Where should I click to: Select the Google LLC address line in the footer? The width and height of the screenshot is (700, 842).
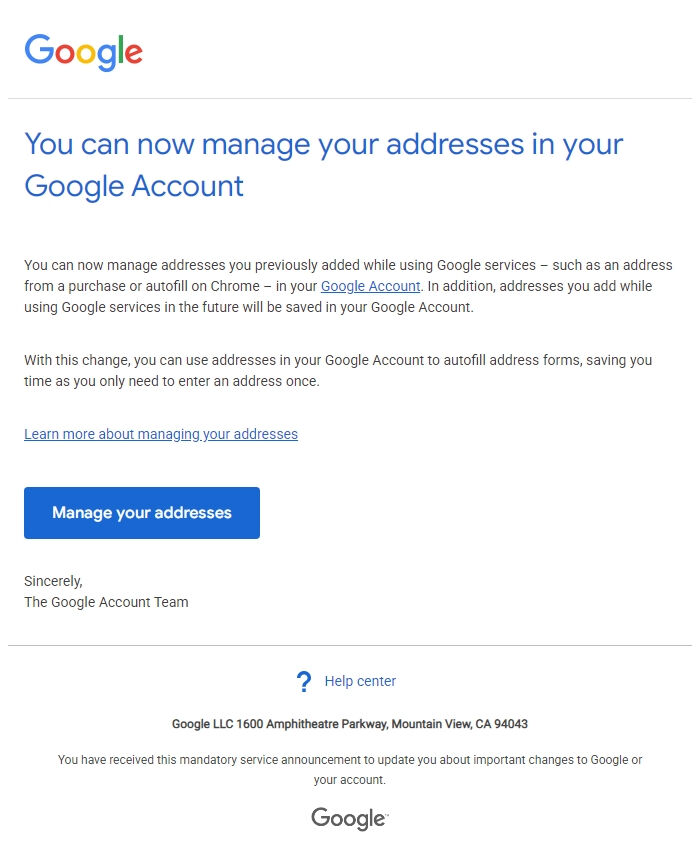[x=350, y=723]
